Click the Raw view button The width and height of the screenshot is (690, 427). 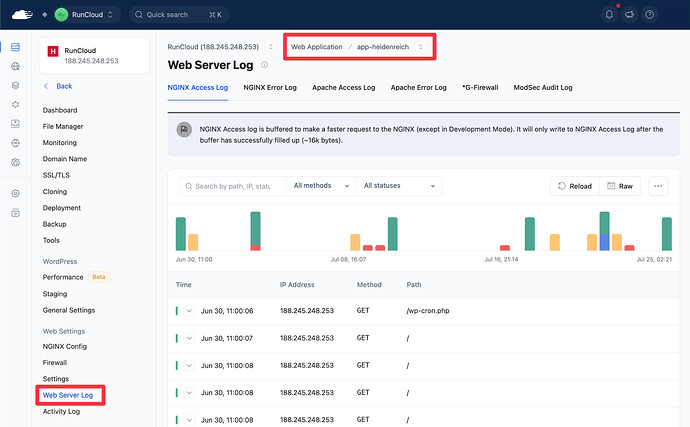(x=620, y=186)
